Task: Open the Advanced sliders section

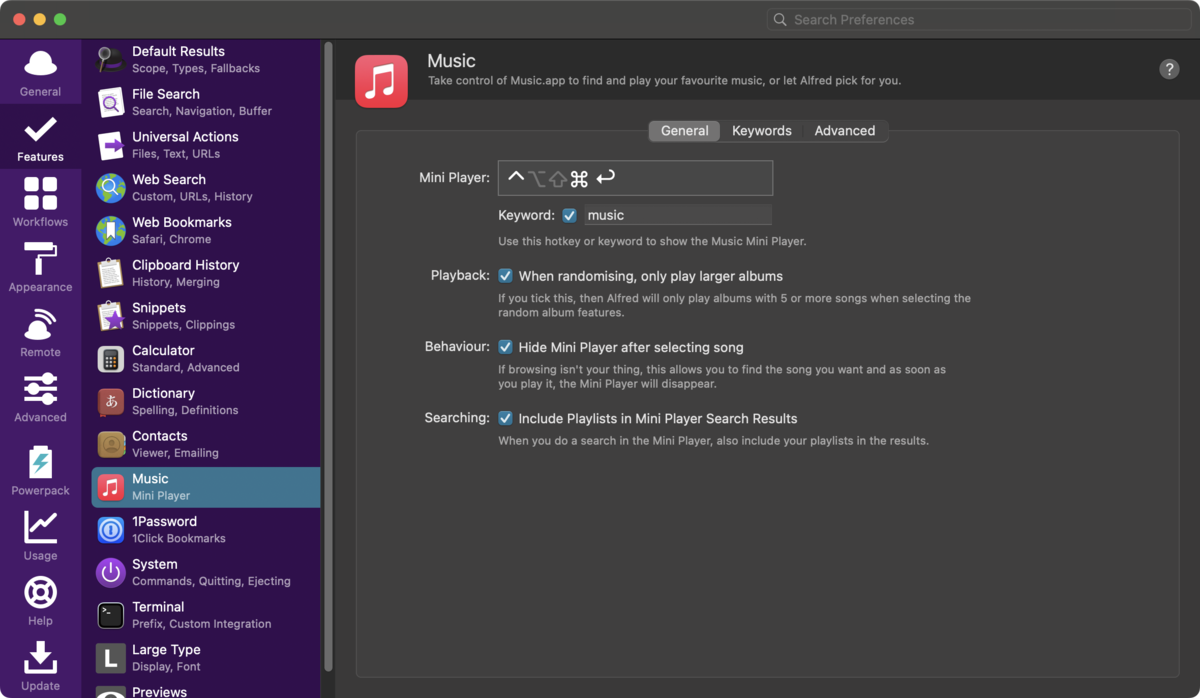Action: 40,397
